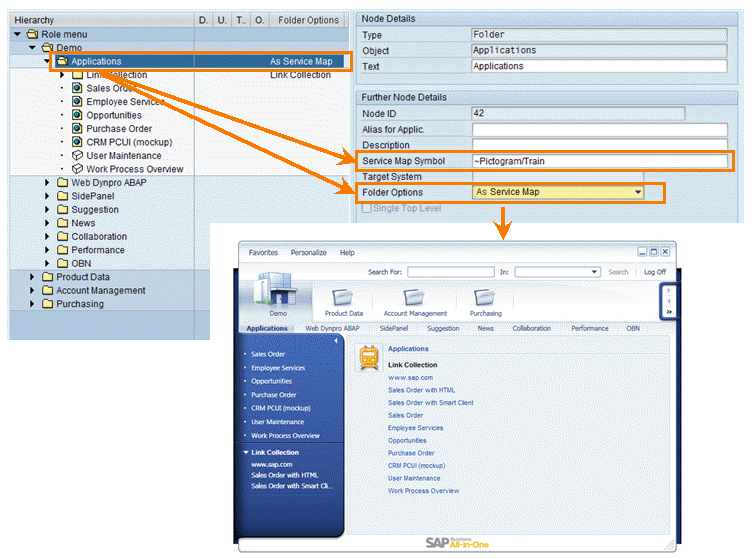The height and width of the screenshot is (559, 752).
Task: Click the SidePanel folder icon
Action: (x=62, y=196)
